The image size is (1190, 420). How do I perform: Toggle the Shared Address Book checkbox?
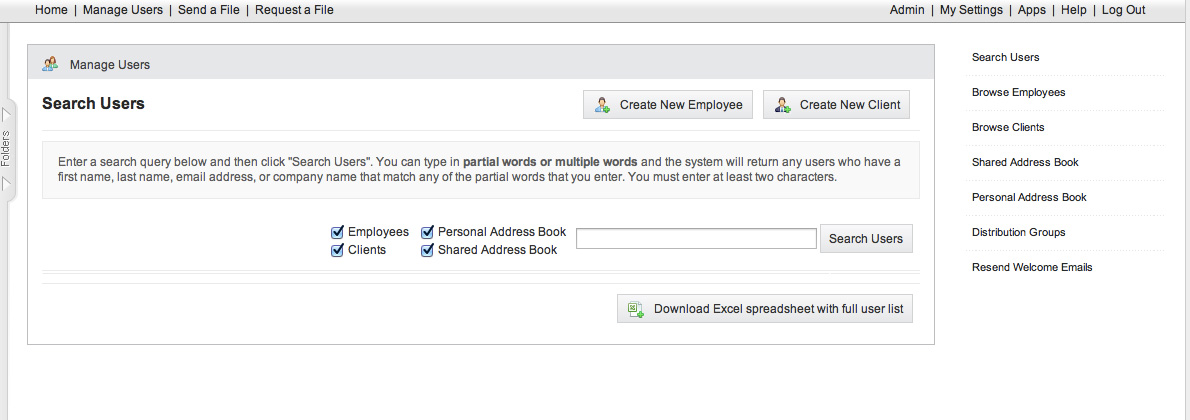pos(427,250)
